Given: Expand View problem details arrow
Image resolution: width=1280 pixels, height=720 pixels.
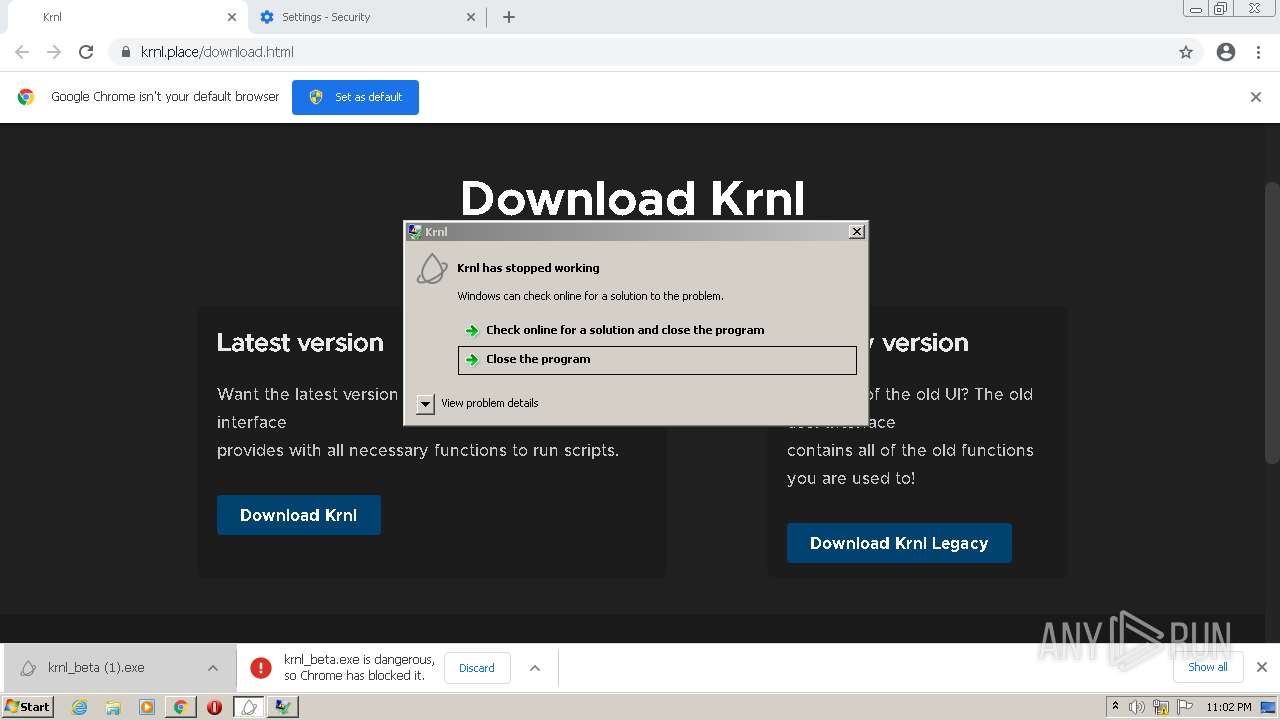Looking at the screenshot, I should tap(425, 404).
